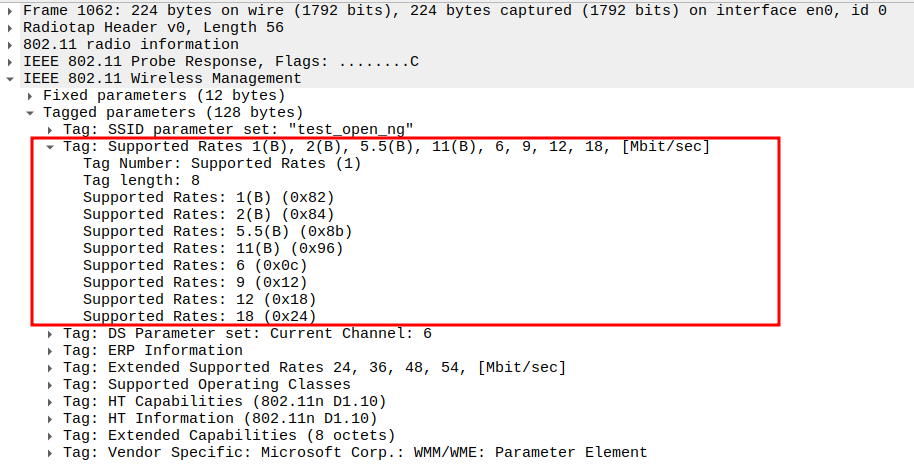Expand 802.11 radio information arrow
Screen dimensions: 914x466
[11, 45]
